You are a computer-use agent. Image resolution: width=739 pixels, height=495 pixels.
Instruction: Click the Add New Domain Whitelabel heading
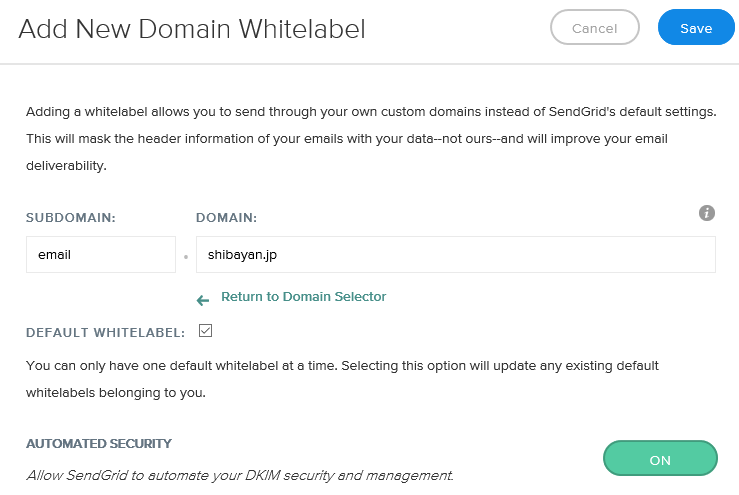[192, 29]
